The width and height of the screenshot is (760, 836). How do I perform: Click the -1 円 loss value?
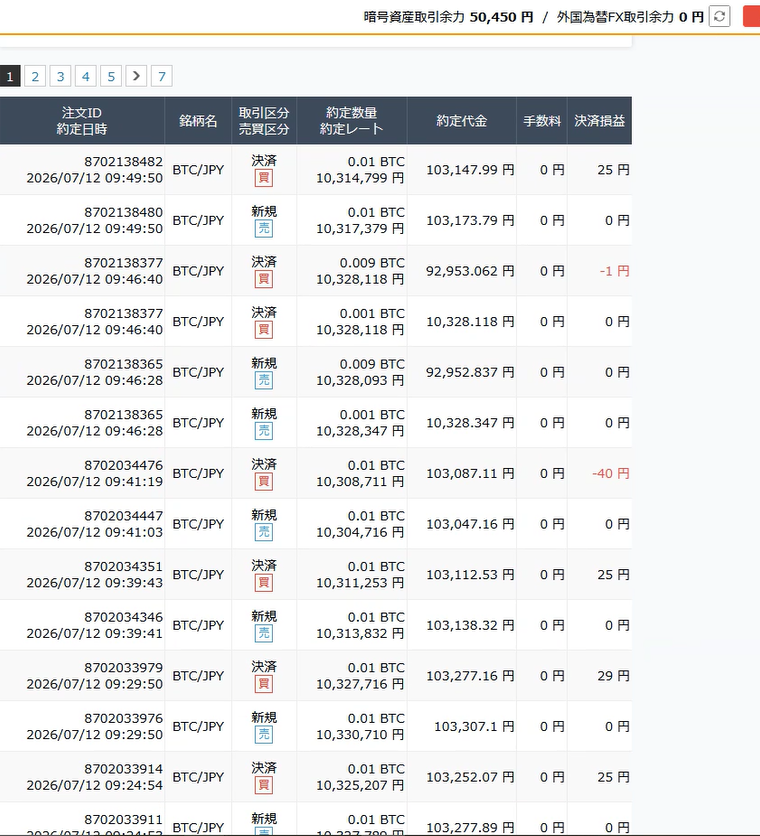click(x=614, y=271)
